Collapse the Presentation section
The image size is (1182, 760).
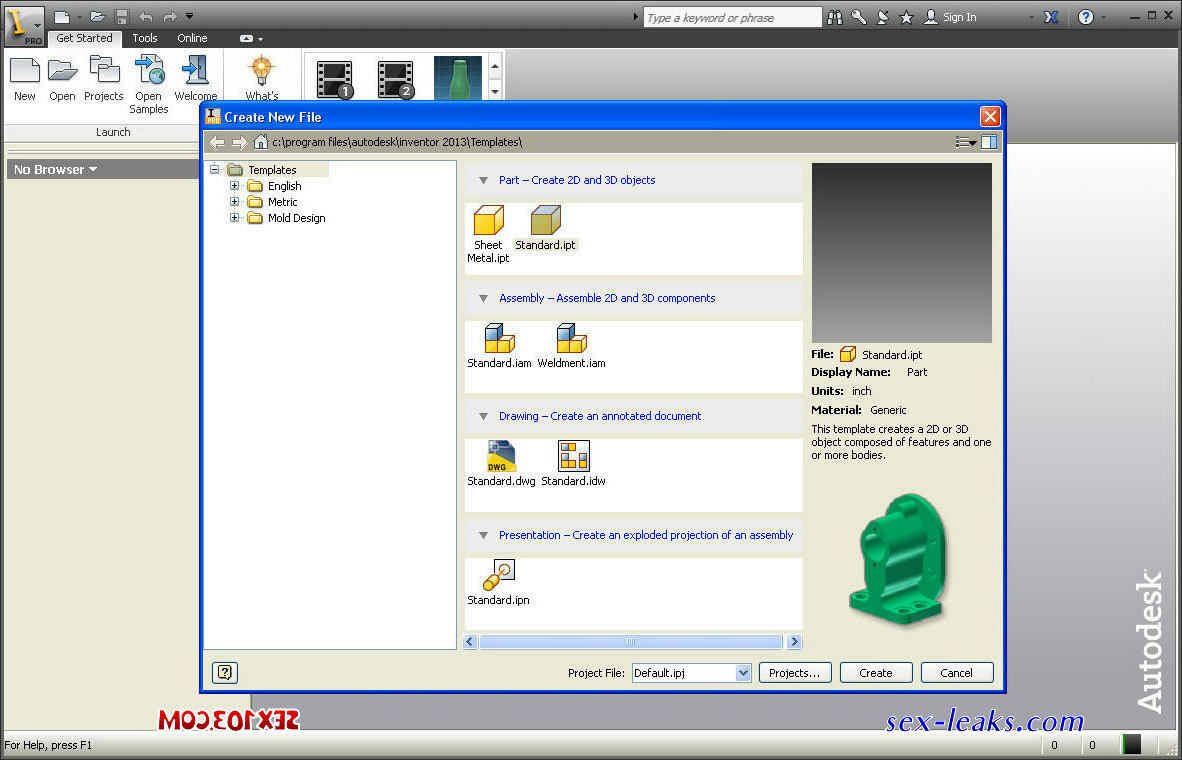pyautogui.click(x=484, y=535)
